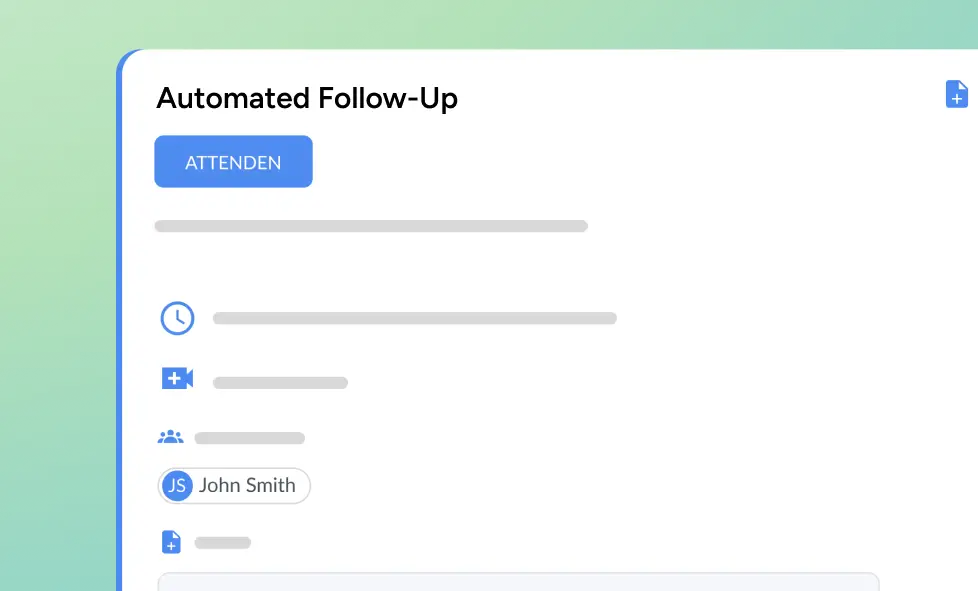Click the attendees group icon
Image resolution: width=978 pixels, height=591 pixels.
coord(171,437)
